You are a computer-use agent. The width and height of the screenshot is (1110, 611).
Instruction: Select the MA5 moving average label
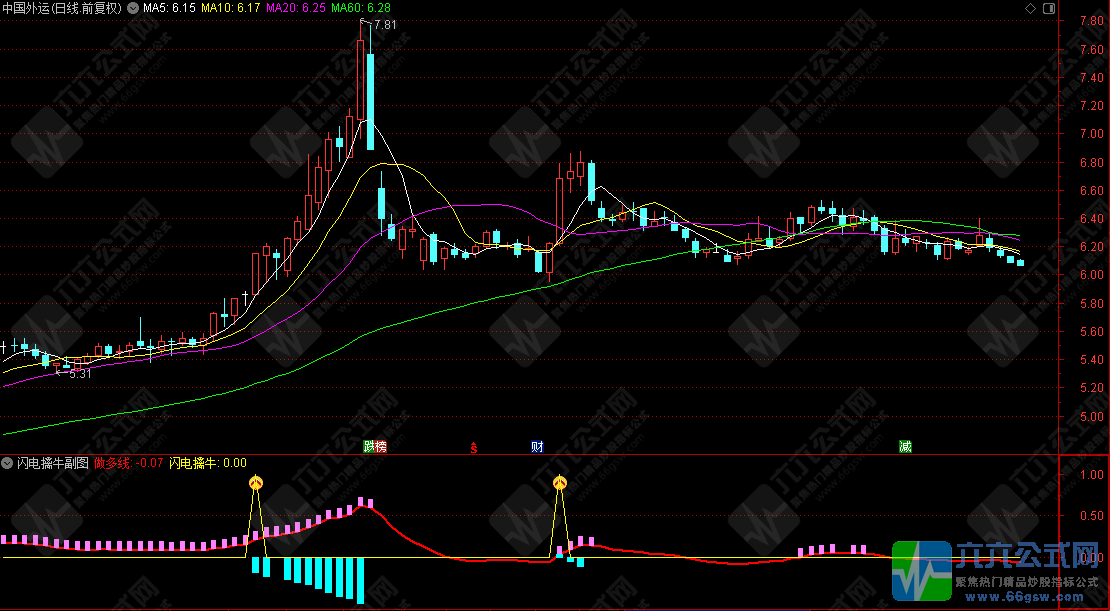pyautogui.click(x=169, y=8)
